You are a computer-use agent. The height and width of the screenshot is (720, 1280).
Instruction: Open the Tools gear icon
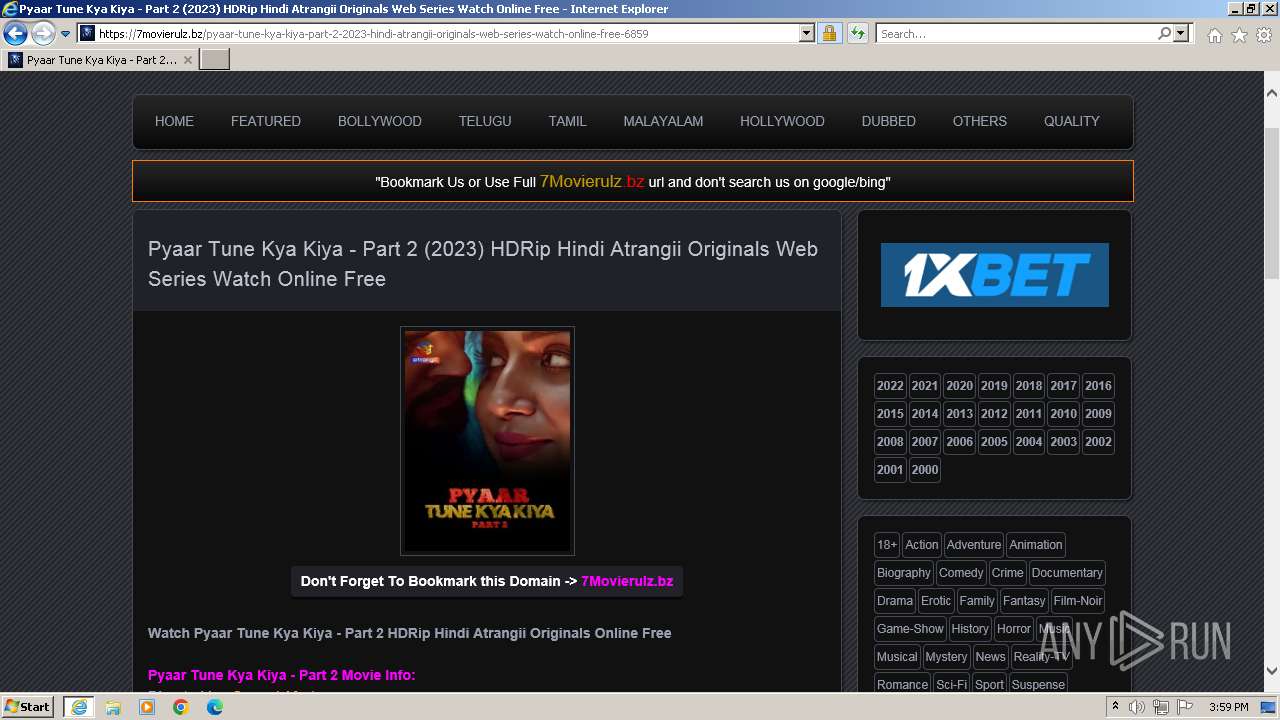[1264, 35]
